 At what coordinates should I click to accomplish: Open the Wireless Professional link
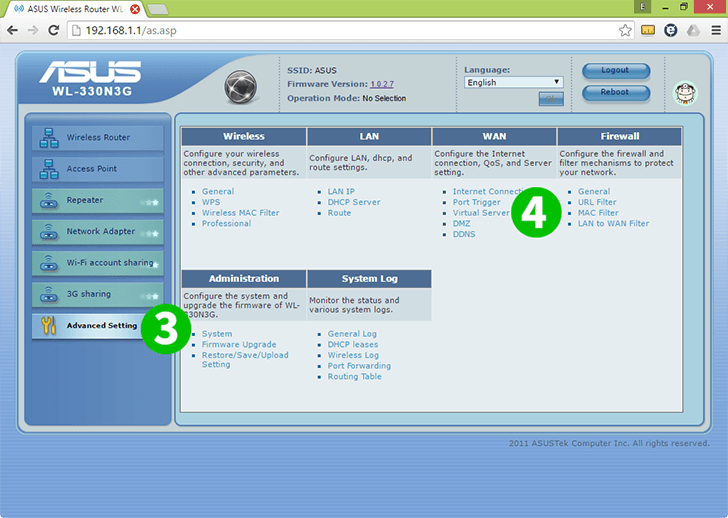tap(226, 224)
